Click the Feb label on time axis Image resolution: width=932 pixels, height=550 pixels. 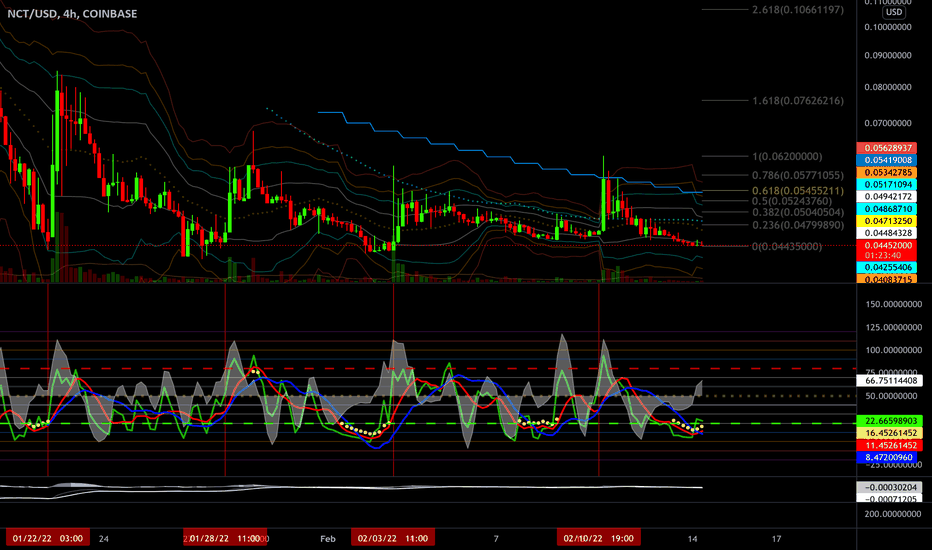pos(328,539)
